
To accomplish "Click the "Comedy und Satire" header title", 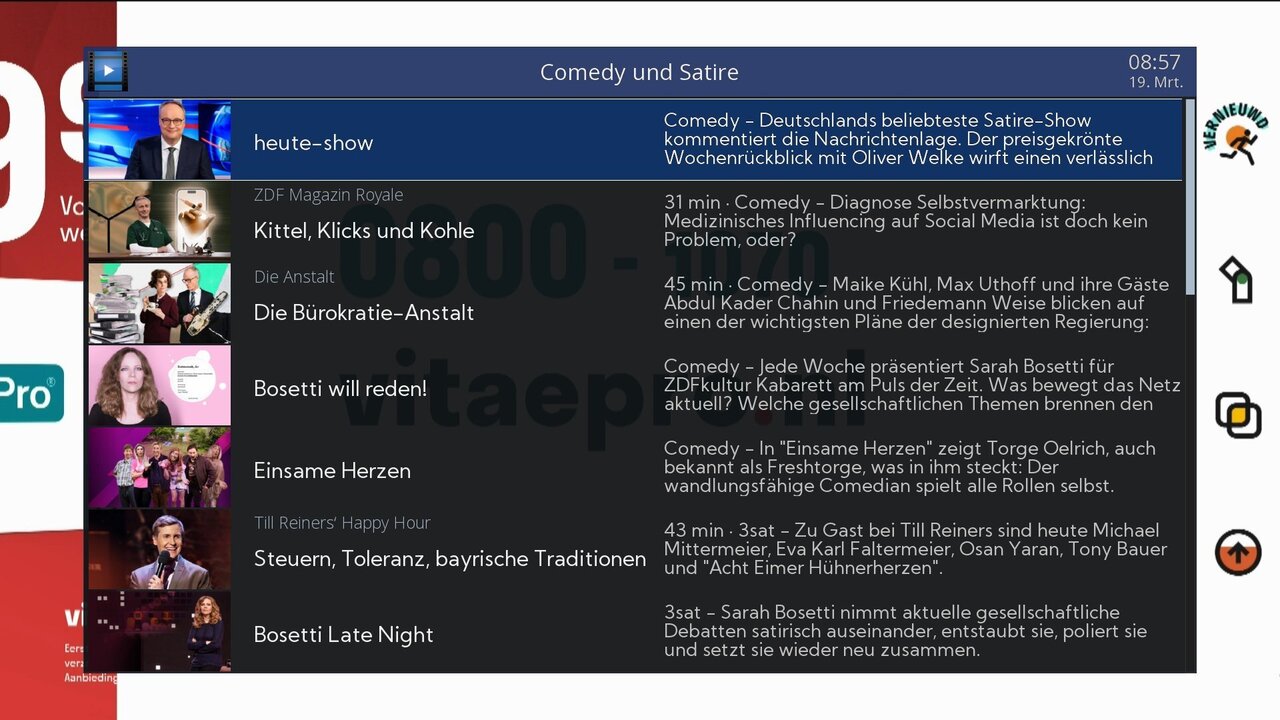I will click(x=639, y=72).
